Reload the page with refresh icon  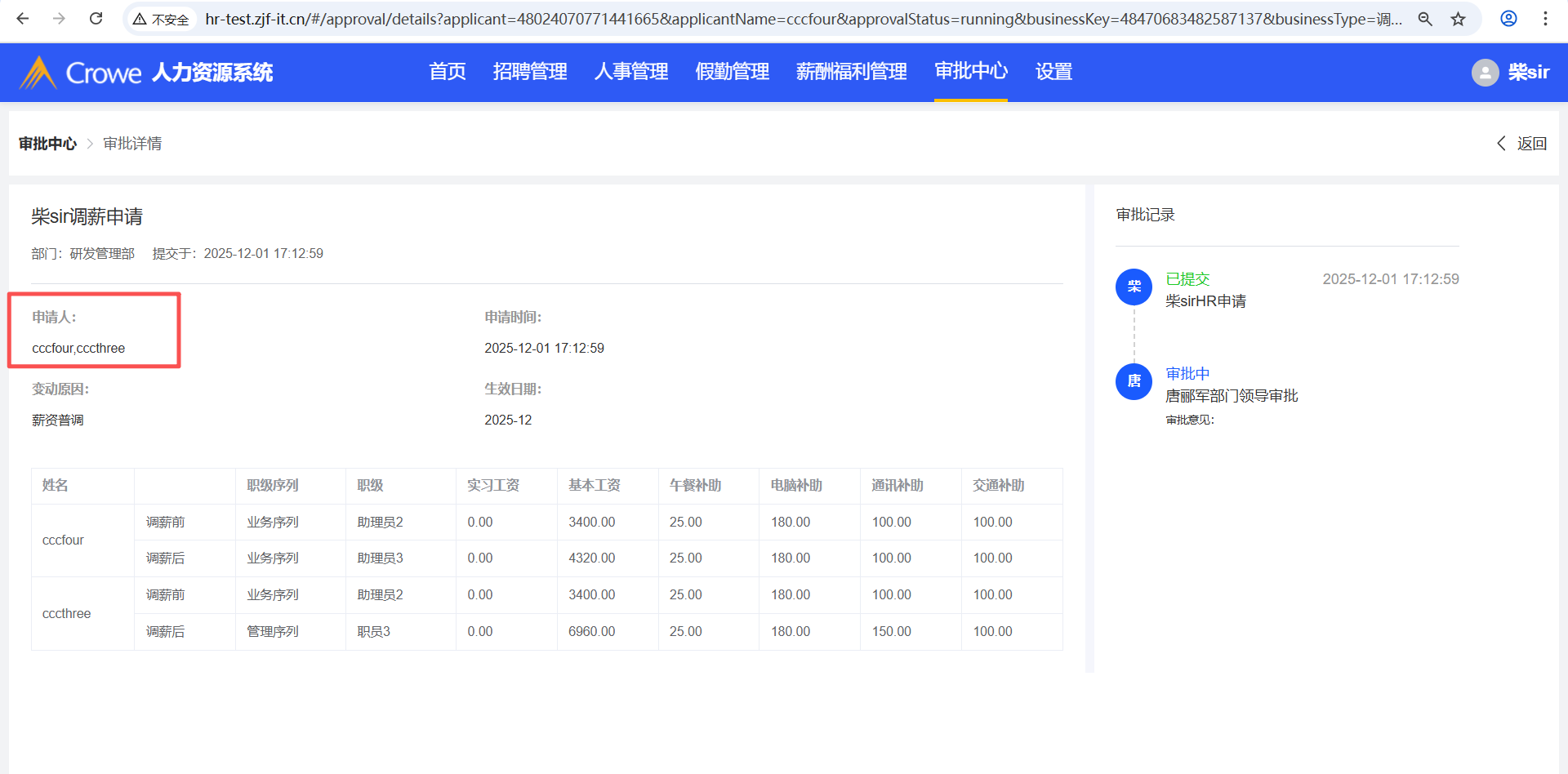[96, 19]
